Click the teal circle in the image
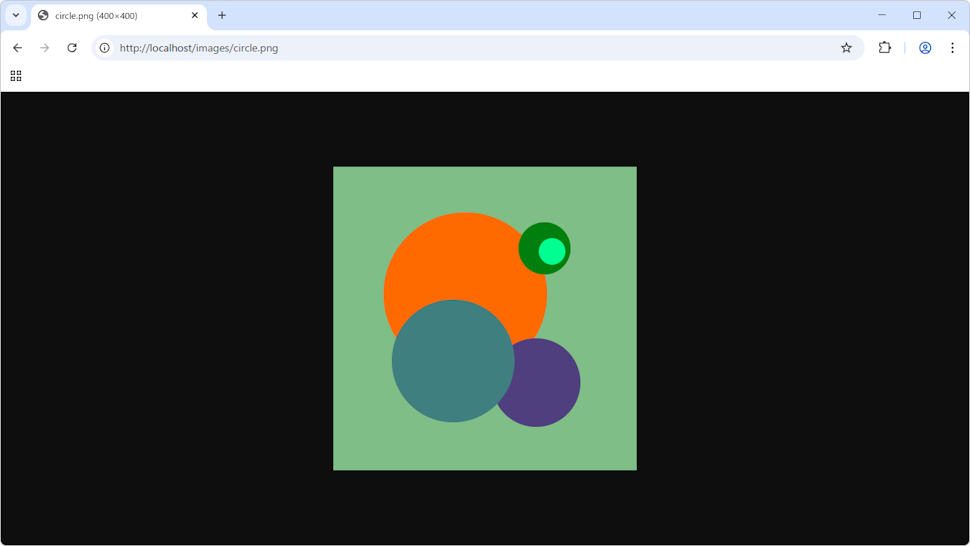Image resolution: width=970 pixels, height=546 pixels. (452, 362)
